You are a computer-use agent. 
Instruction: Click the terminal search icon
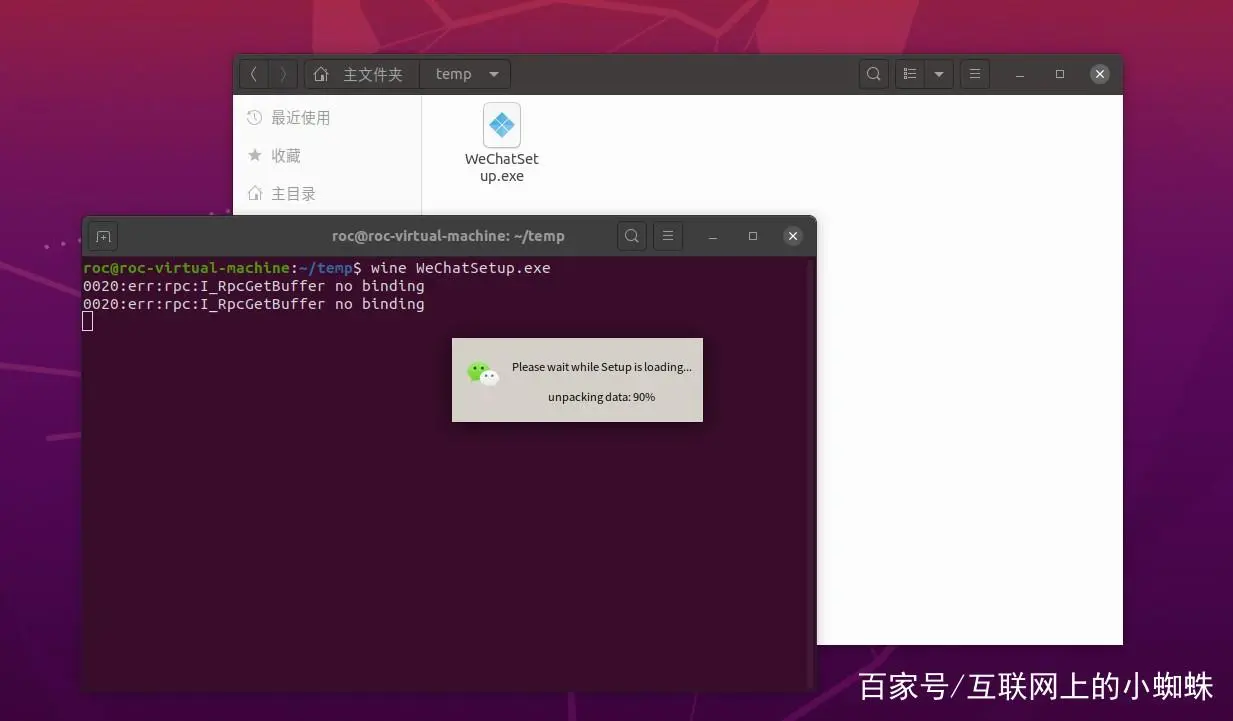(x=631, y=236)
